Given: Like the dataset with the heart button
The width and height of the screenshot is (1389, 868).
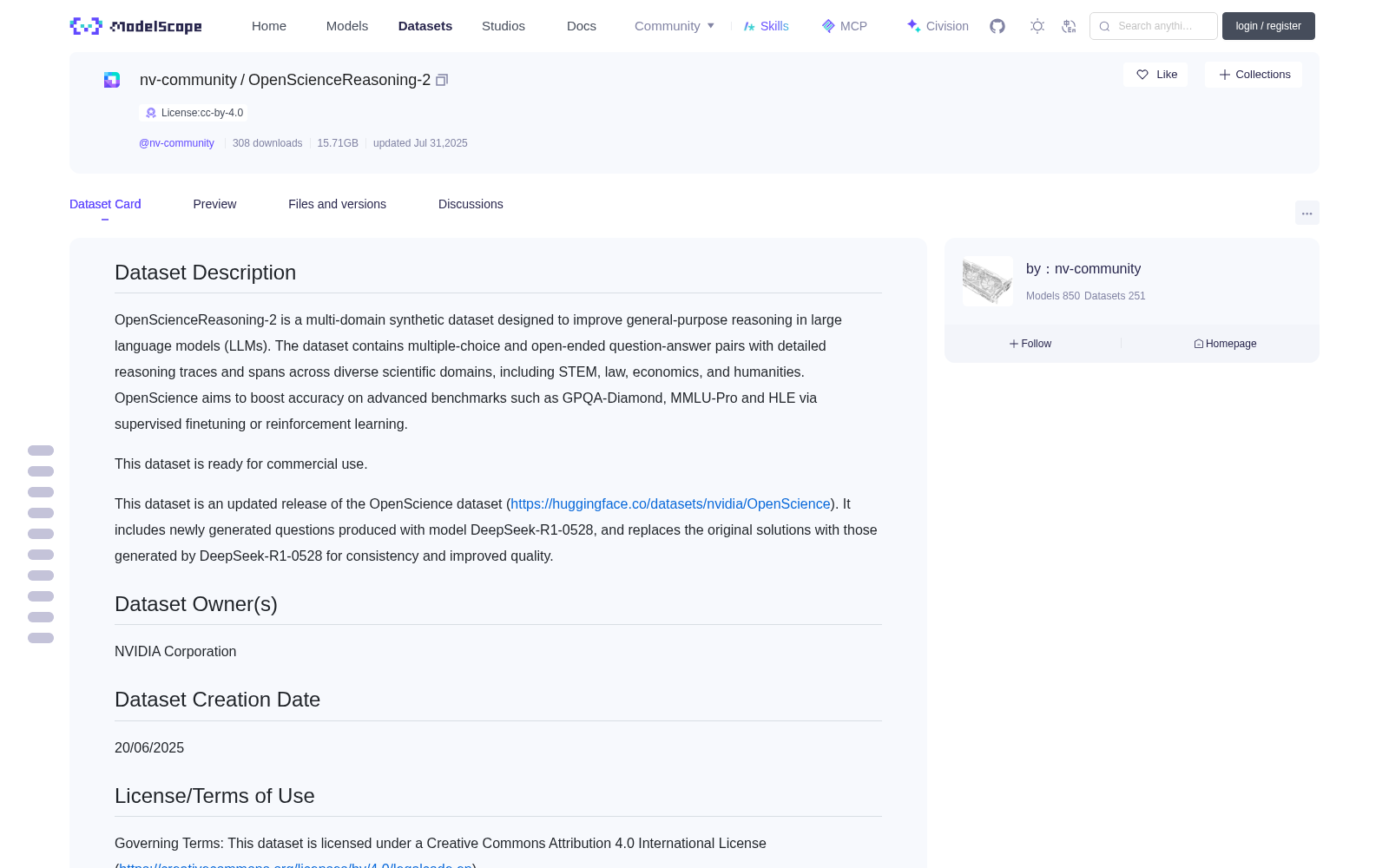Looking at the screenshot, I should click(x=1155, y=75).
